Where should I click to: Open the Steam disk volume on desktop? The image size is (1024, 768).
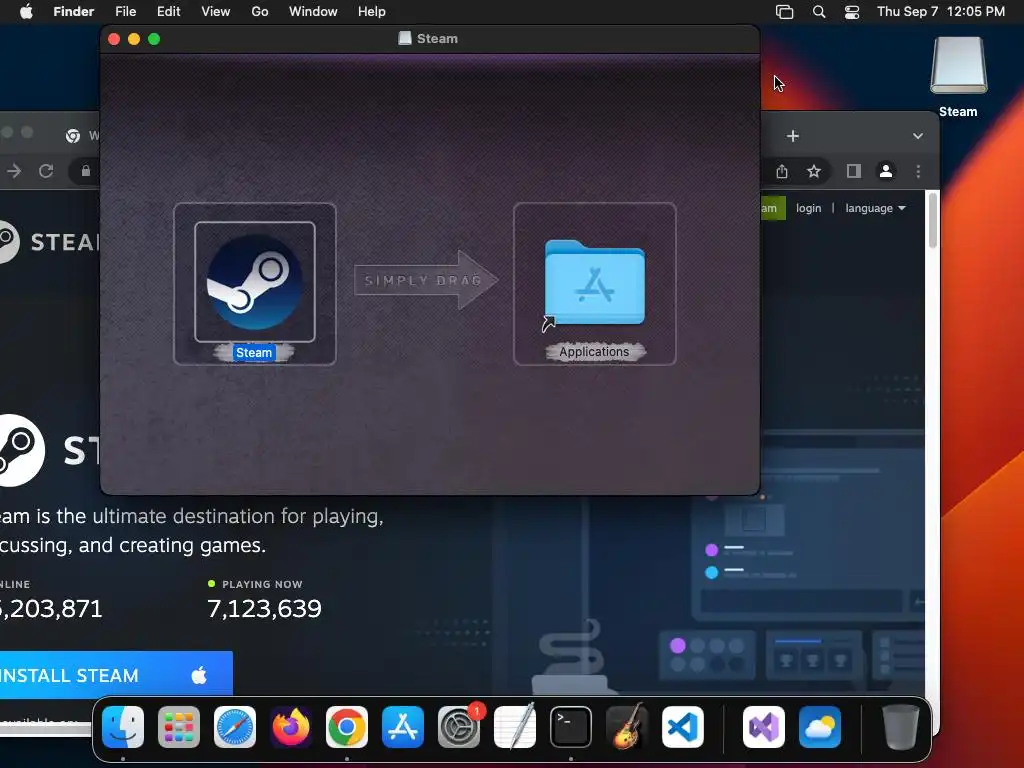(958, 65)
